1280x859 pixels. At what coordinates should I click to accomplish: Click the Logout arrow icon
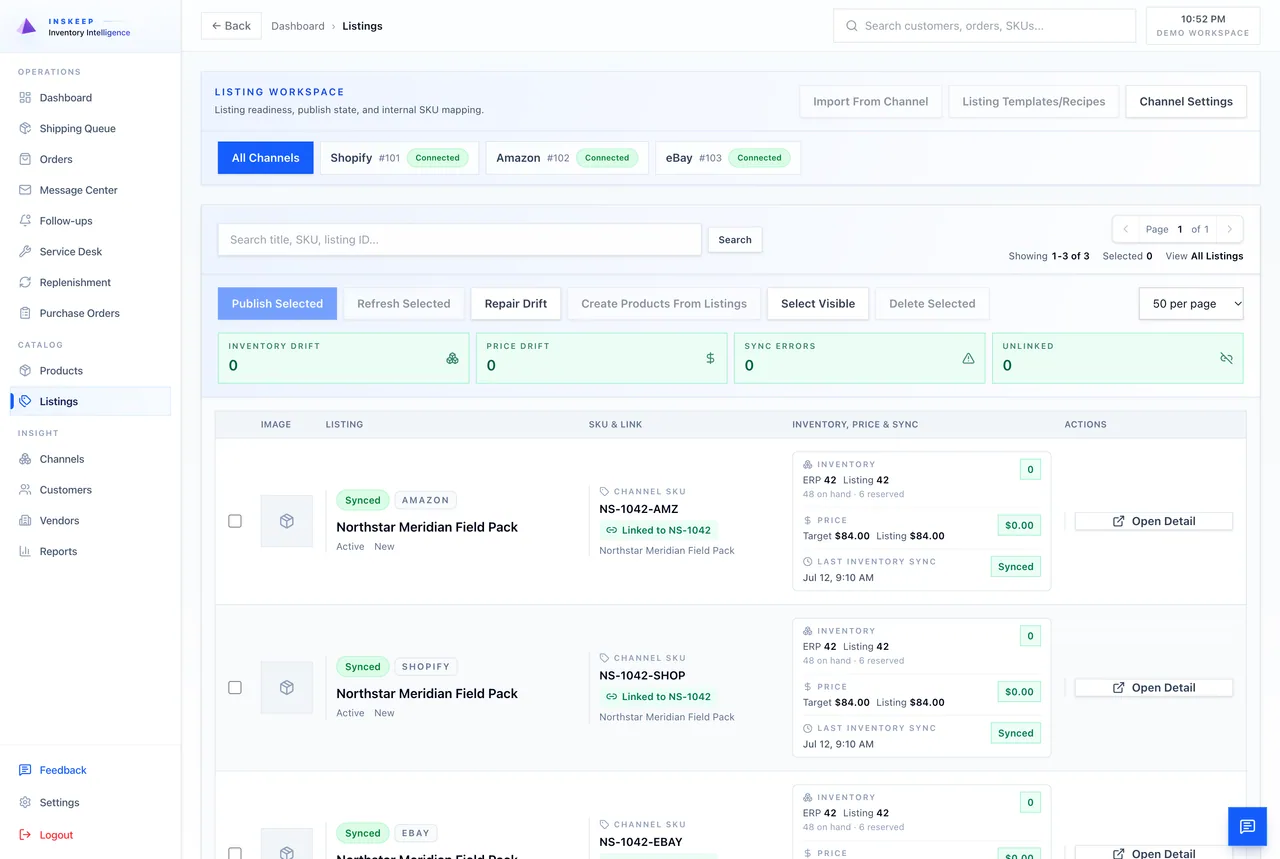pos(25,835)
